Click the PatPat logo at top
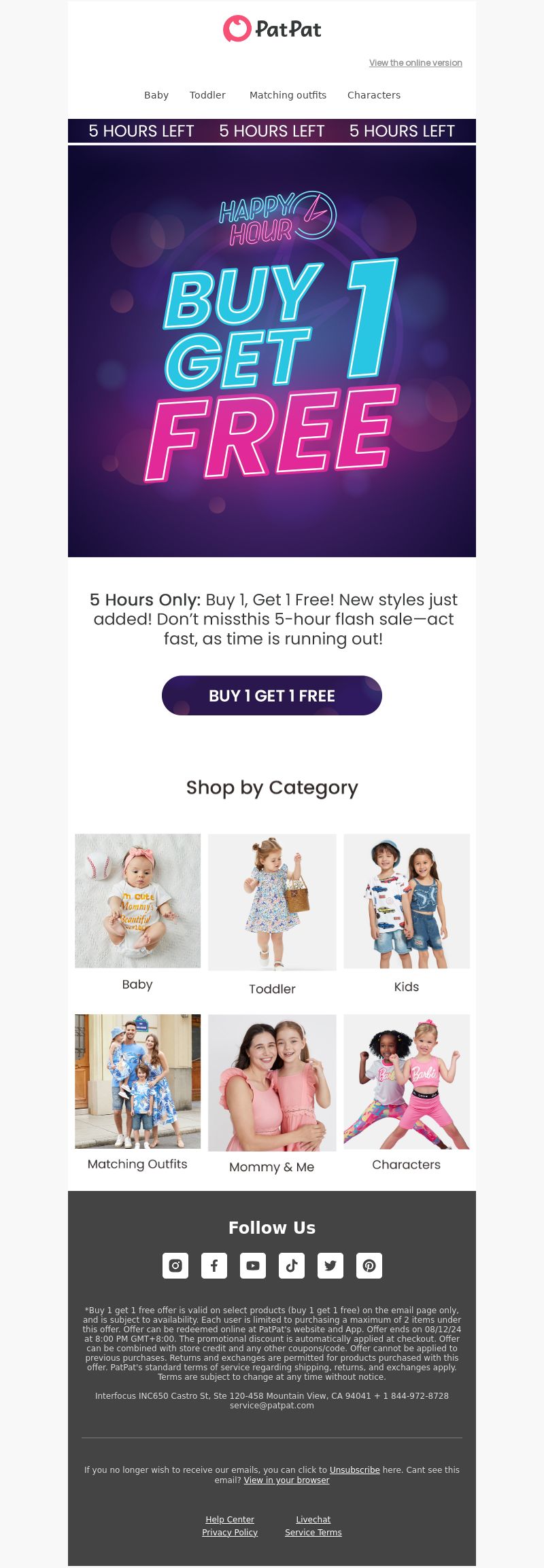The image size is (544, 1568). click(272, 29)
